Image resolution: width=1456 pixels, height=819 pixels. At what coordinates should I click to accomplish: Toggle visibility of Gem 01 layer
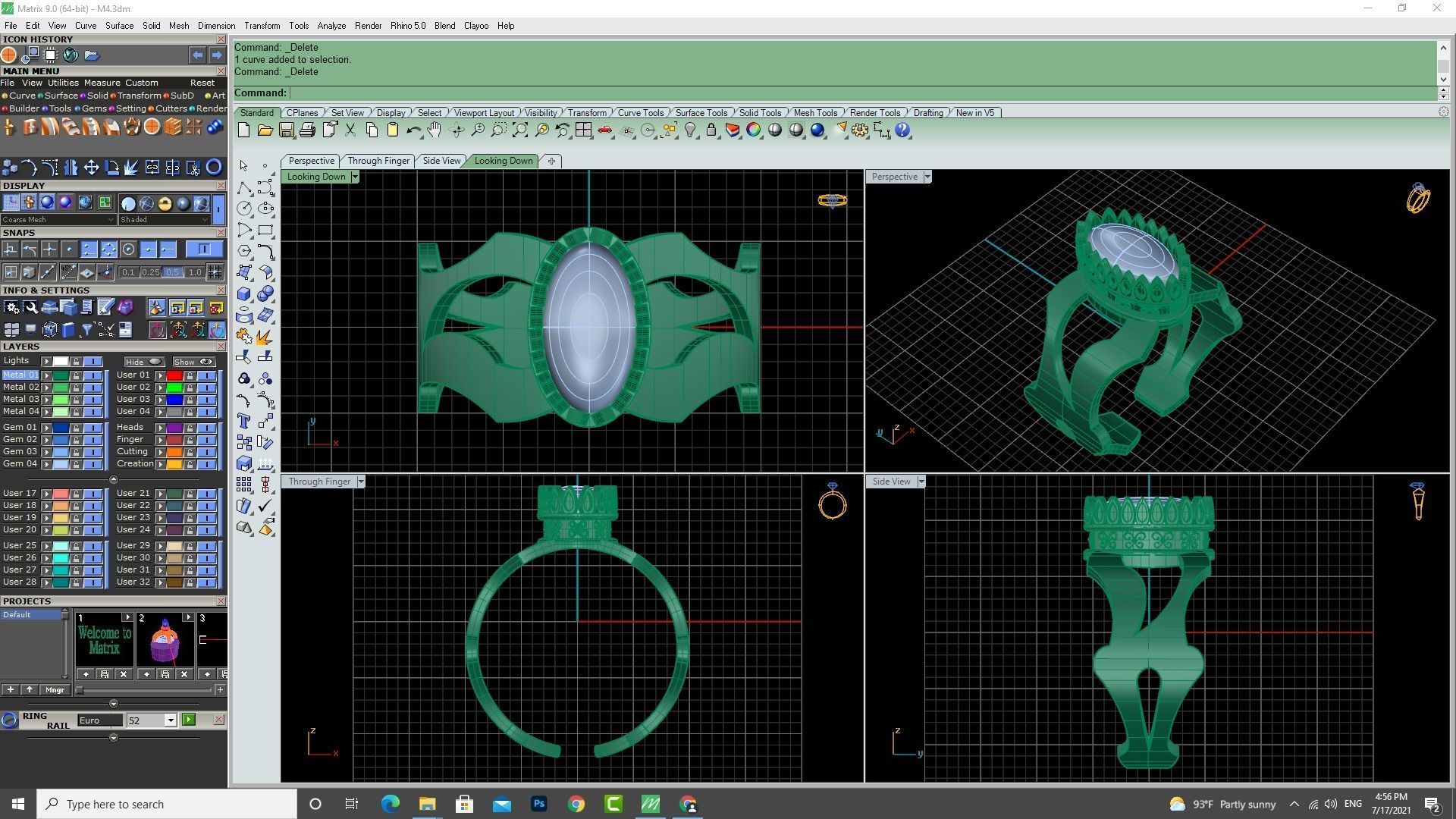click(x=93, y=428)
